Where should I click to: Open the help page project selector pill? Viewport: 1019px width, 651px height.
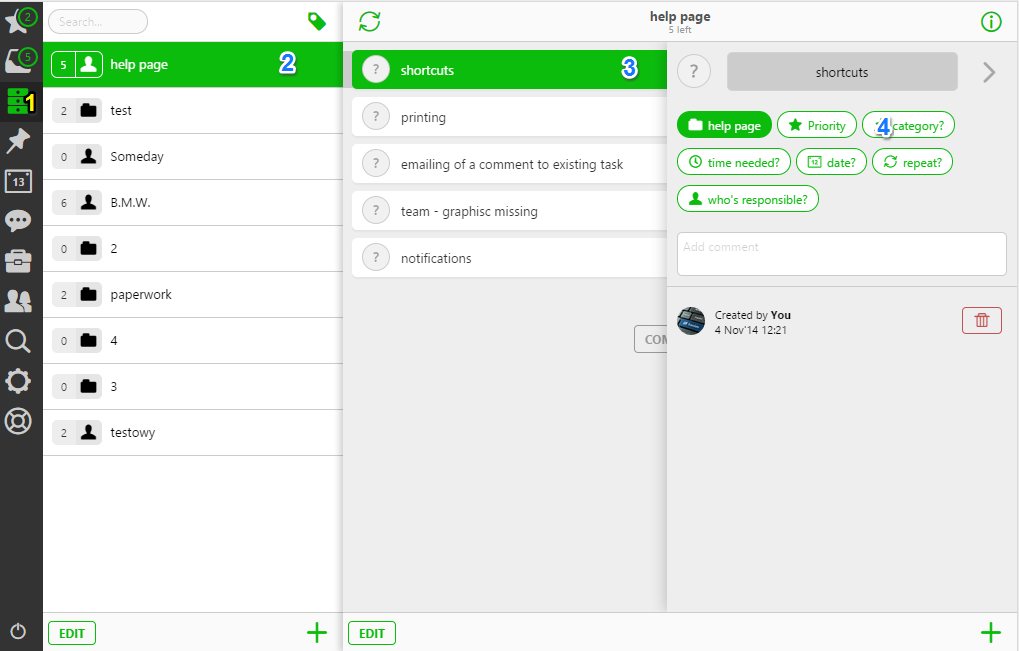[724, 125]
